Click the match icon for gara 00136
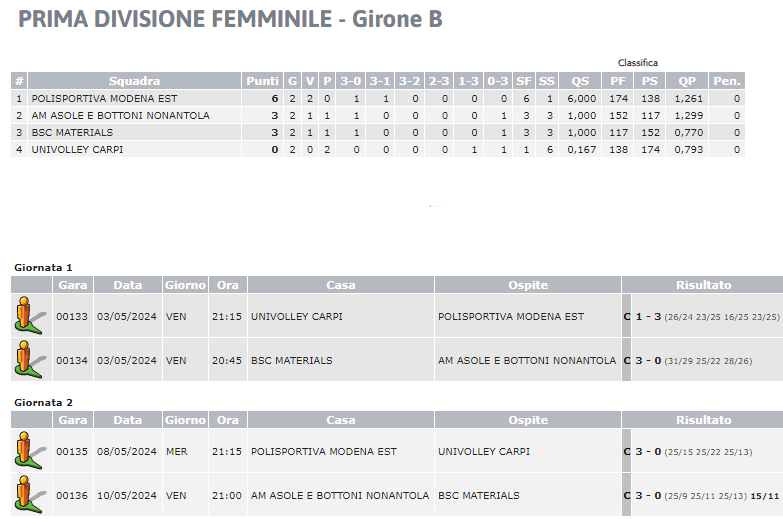Viewport: 783px width, 519px height. 30,495
